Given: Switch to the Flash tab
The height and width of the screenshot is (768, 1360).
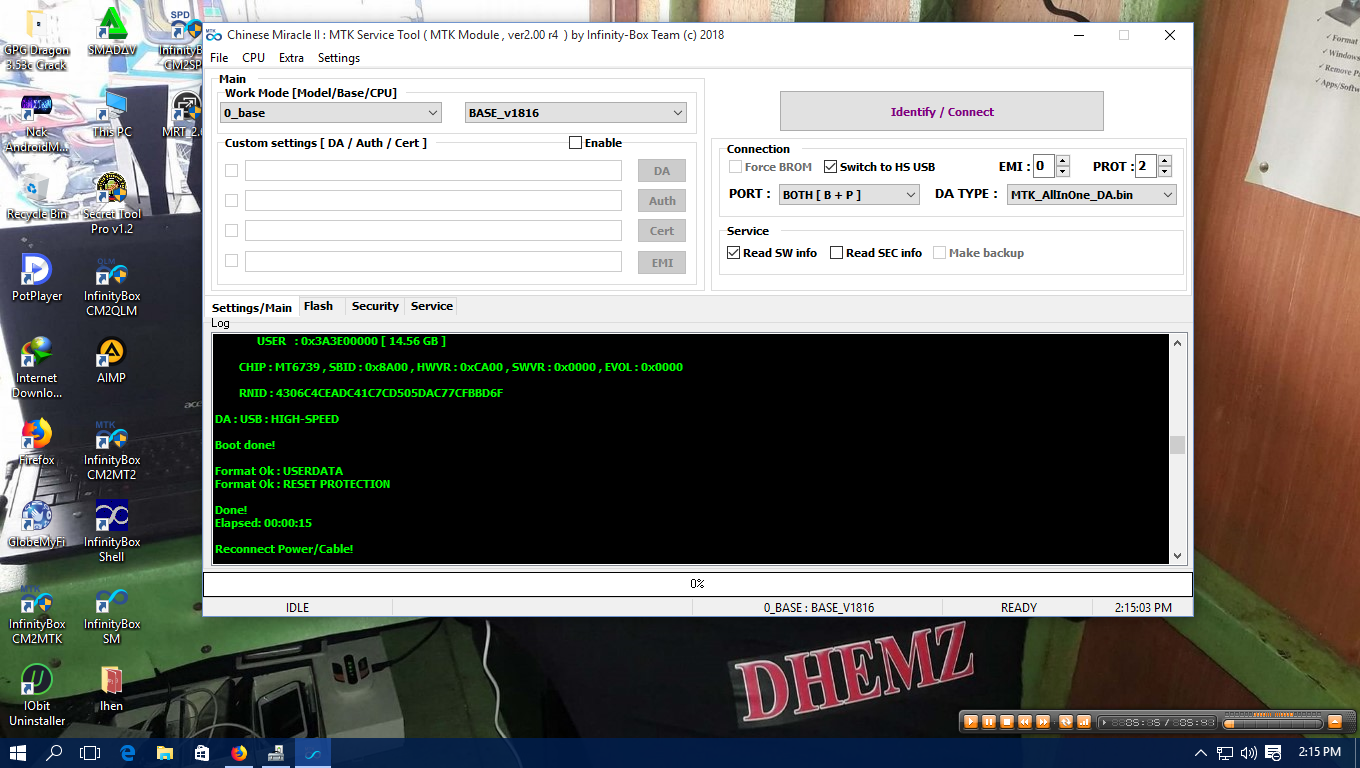Looking at the screenshot, I should tap(318, 306).
